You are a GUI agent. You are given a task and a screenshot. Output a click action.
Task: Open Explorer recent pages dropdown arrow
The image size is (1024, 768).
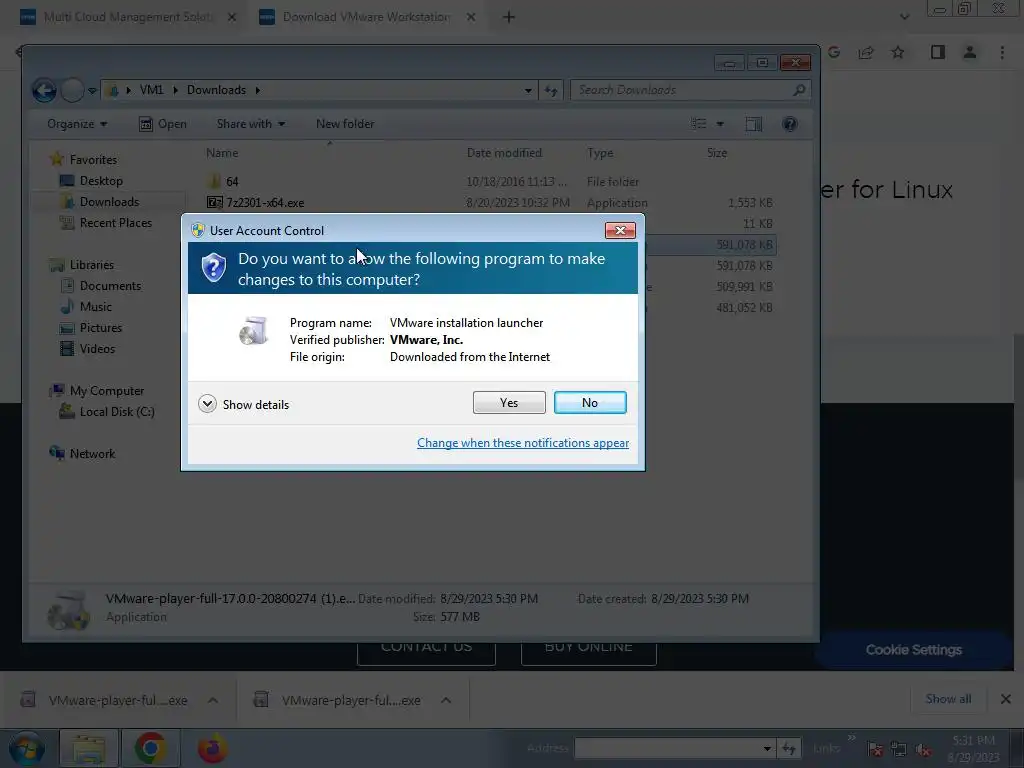[92, 91]
